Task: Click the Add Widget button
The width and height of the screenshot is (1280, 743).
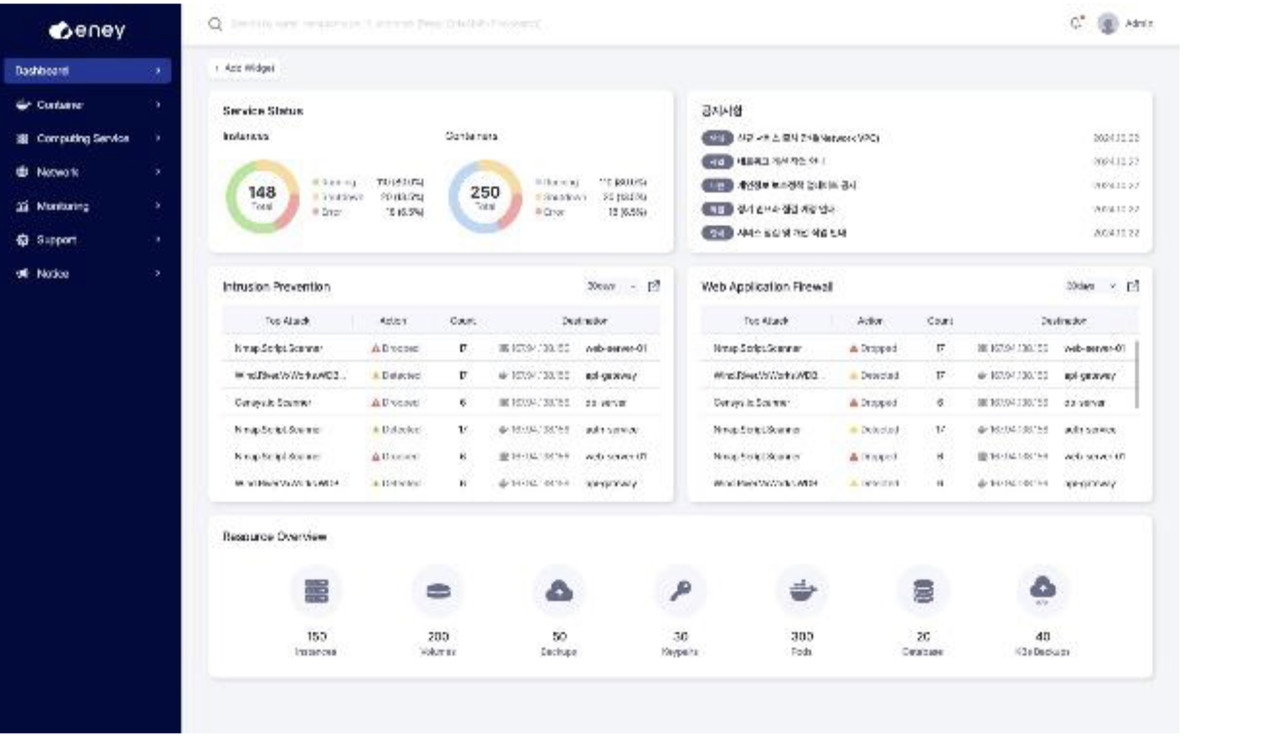Action: (244, 68)
